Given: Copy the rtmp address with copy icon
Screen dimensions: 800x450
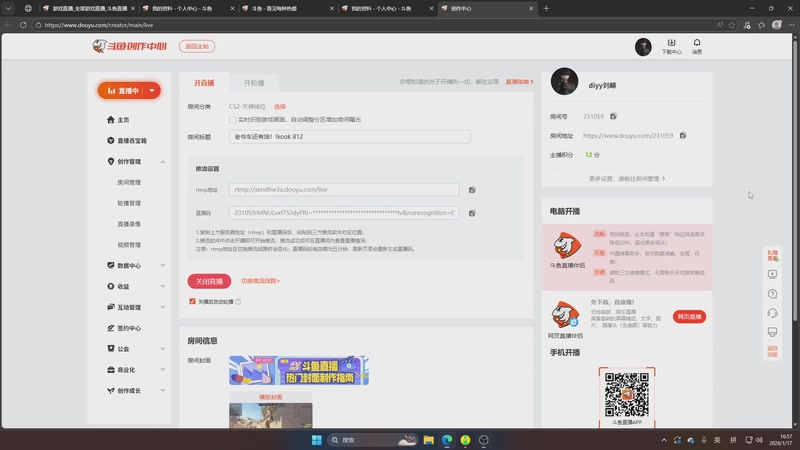Looking at the screenshot, I should point(472,190).
